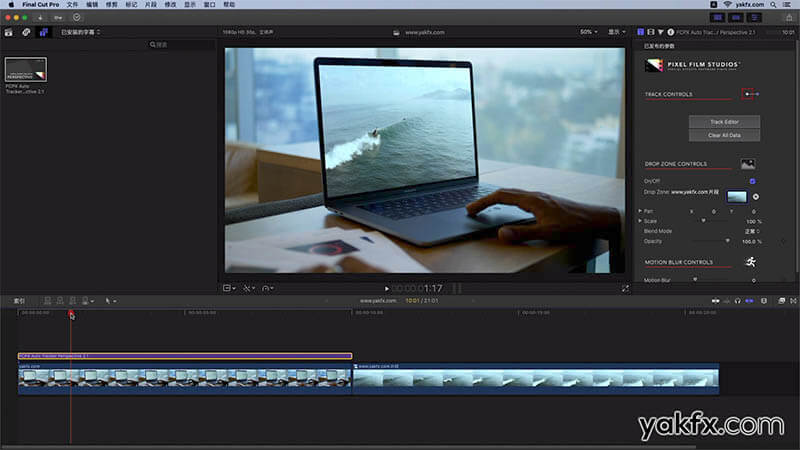Select the purple Auto Tracker title clip

(x=185, y=356)
